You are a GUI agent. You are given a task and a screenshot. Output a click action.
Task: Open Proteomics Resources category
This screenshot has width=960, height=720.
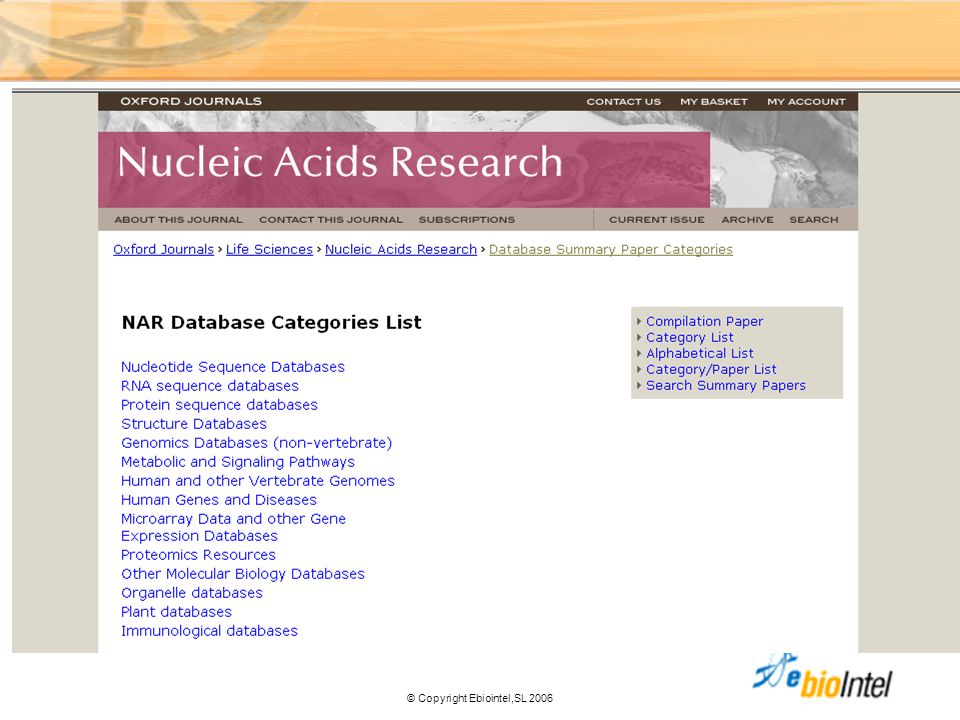point(198,555)
